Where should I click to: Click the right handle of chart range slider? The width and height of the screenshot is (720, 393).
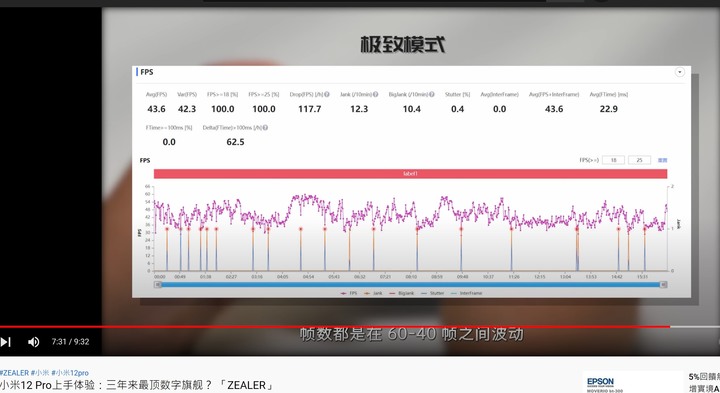coord(664,285)
